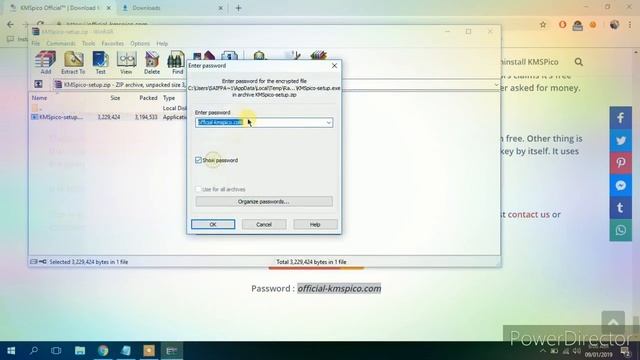Viewport: 640px width, 360px height.
Task: Sort file list by Name column
Action: click(x=40, y=98)
